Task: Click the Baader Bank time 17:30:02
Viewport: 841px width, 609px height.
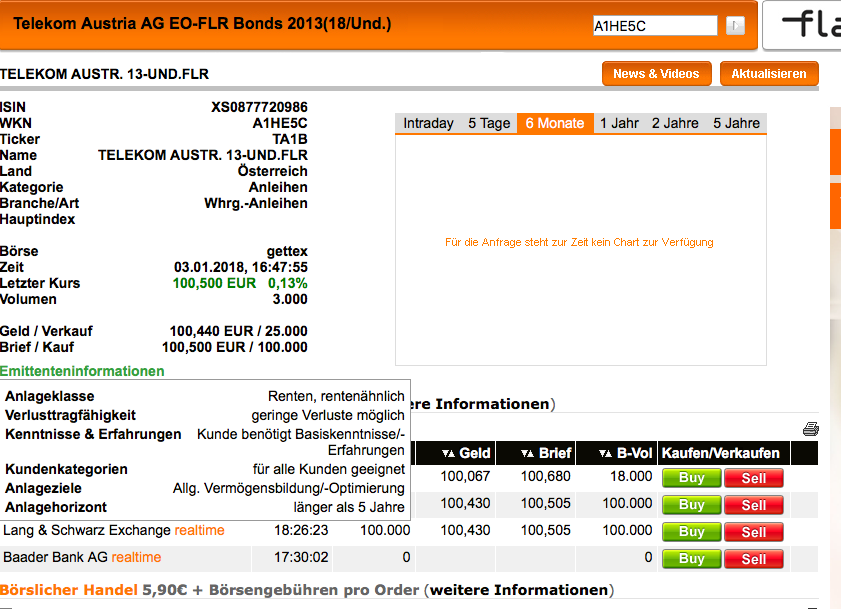Action: coord(301,557)
